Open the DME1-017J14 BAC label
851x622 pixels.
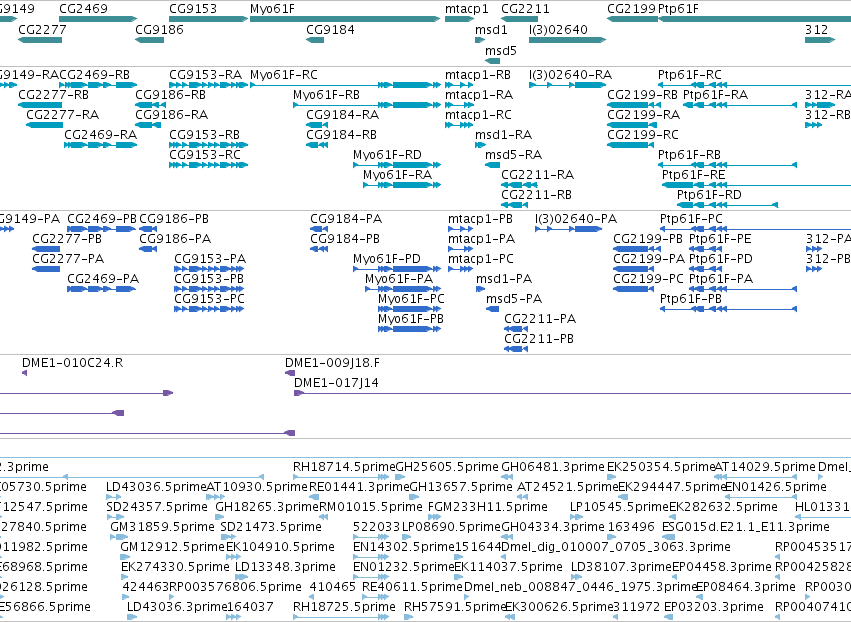(x=336, y=383)
